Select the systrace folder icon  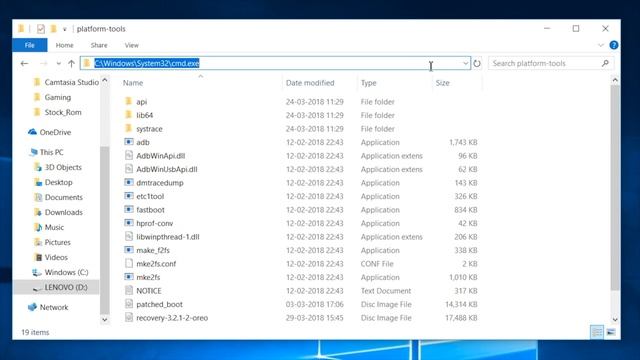coord(129,128)
